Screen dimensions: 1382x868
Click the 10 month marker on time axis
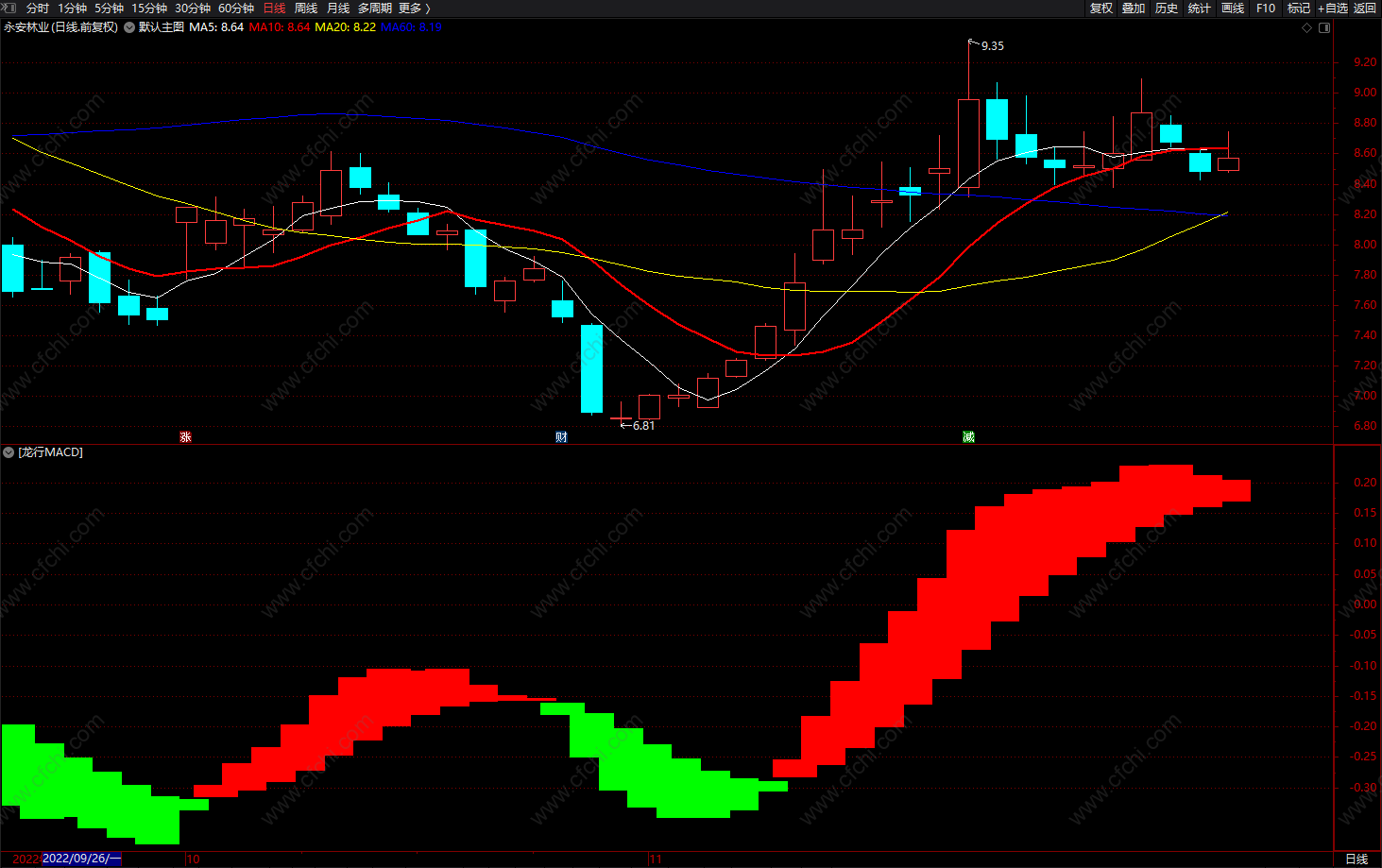[x=193, y=859]
